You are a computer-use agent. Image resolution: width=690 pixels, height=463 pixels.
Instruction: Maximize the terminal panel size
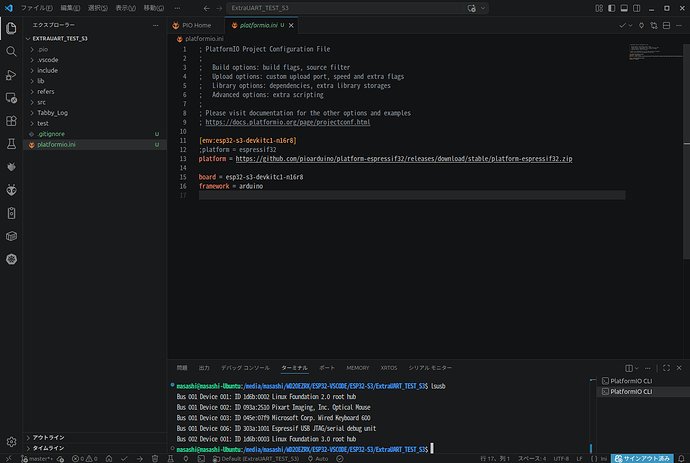coord(666,368)
